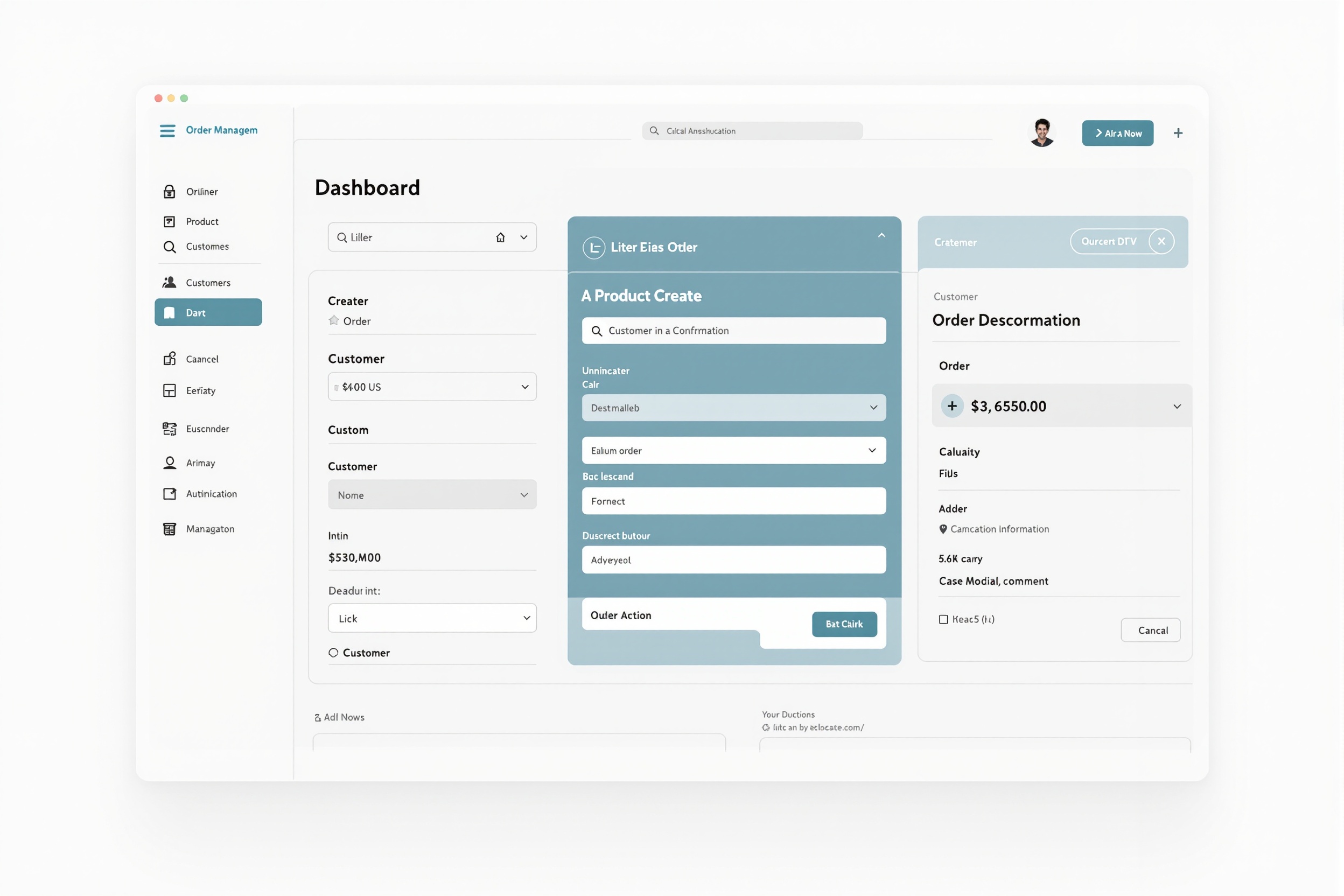Click the plus icon beside Alra Now
This screenshot has height=896, width=1344.
pyautogui.click(x=1178, y=133)
